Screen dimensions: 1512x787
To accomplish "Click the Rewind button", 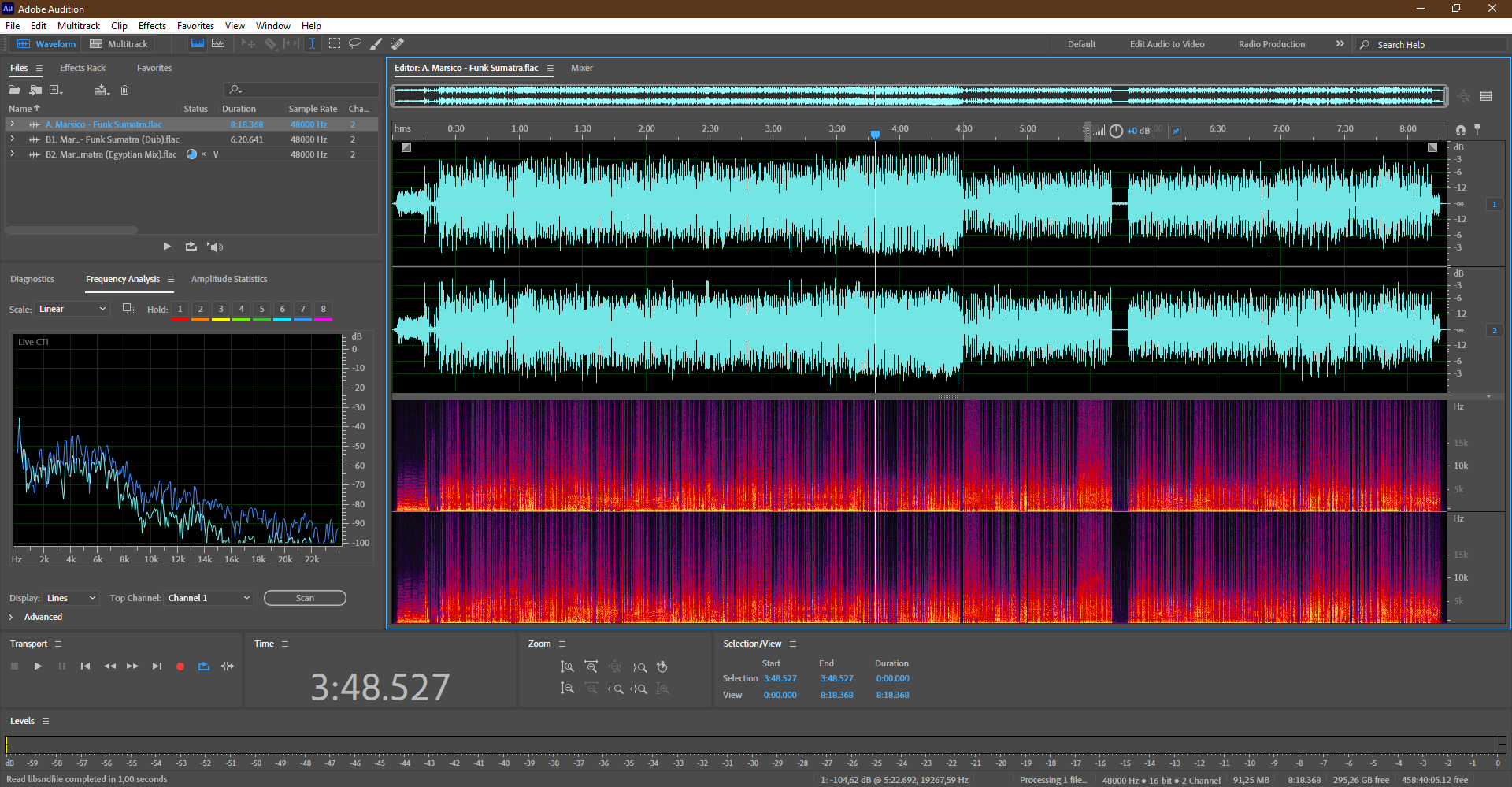I will [109, 666].
